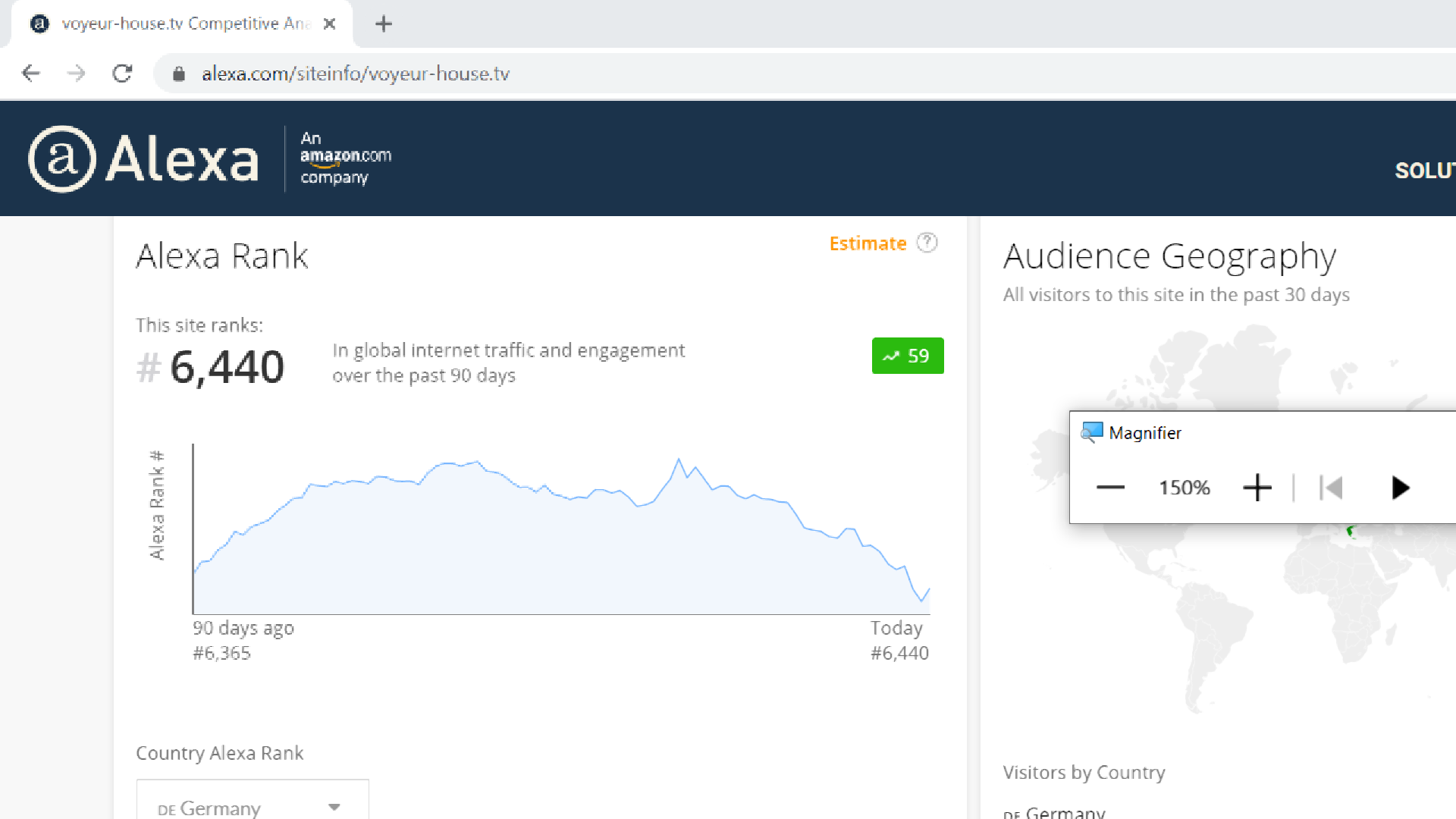1456x819 pixels.
Task: Zoom in with Magnifier plus button
Action: (1257, 488)
